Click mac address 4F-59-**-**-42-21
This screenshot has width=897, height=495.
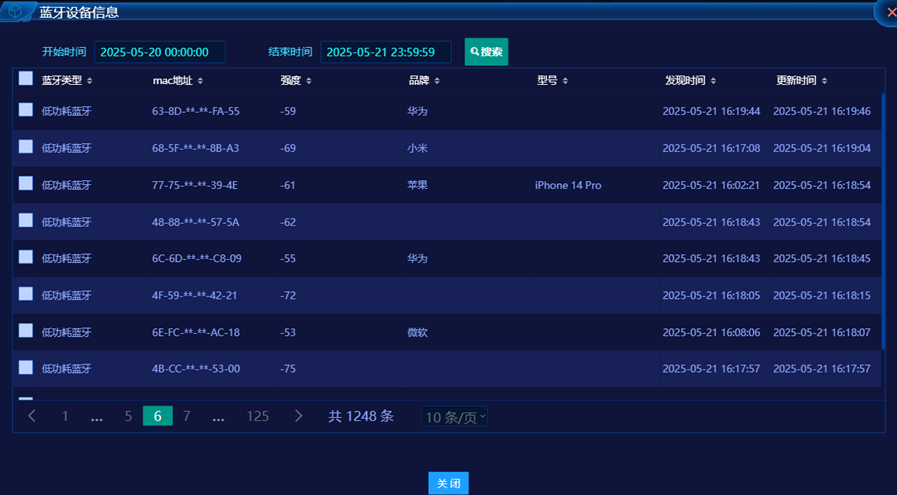pyautogui.click(x=195, y=296)
